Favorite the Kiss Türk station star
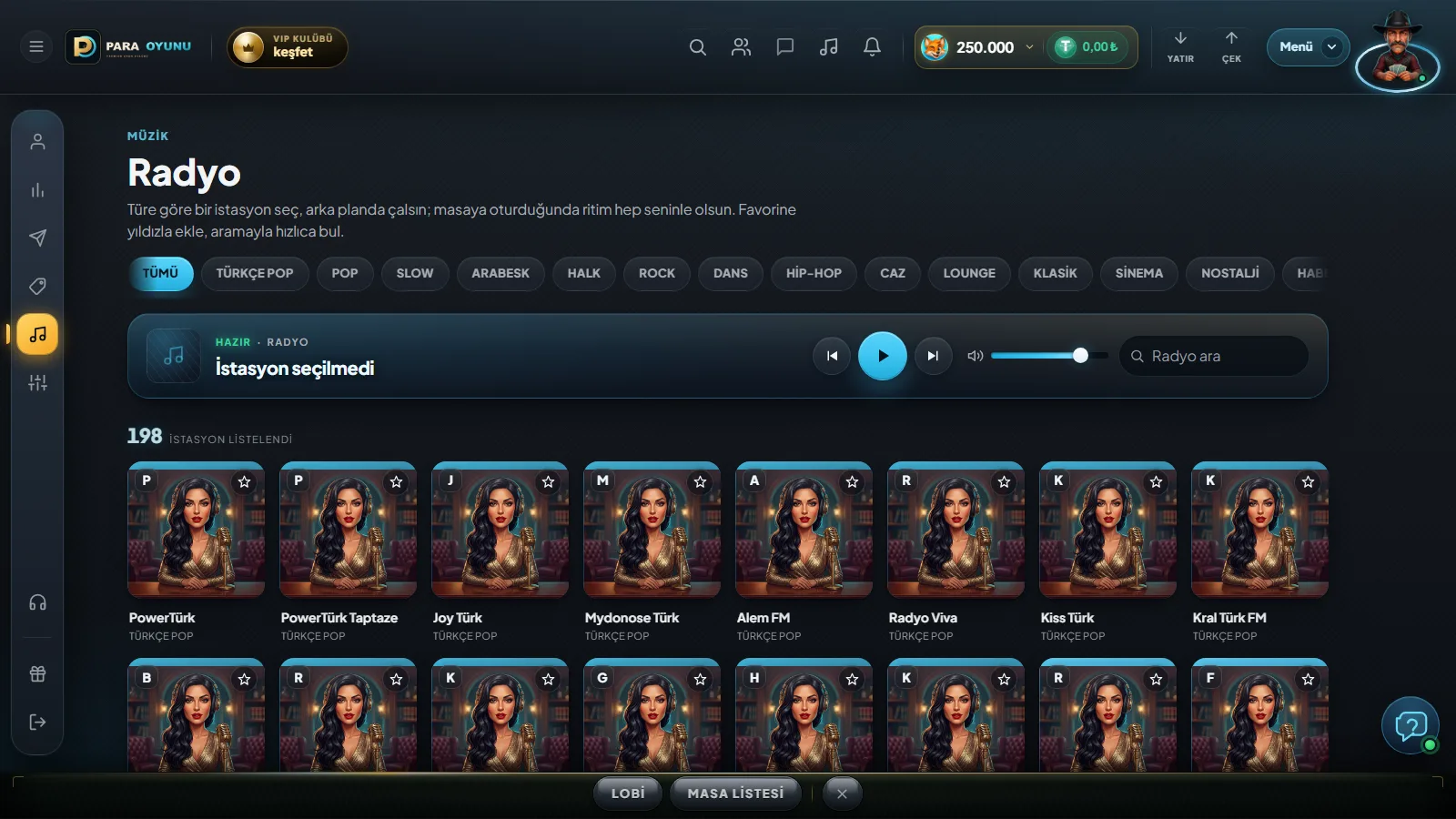Screen dimensions: 1456x819 tap(1157, 482)
